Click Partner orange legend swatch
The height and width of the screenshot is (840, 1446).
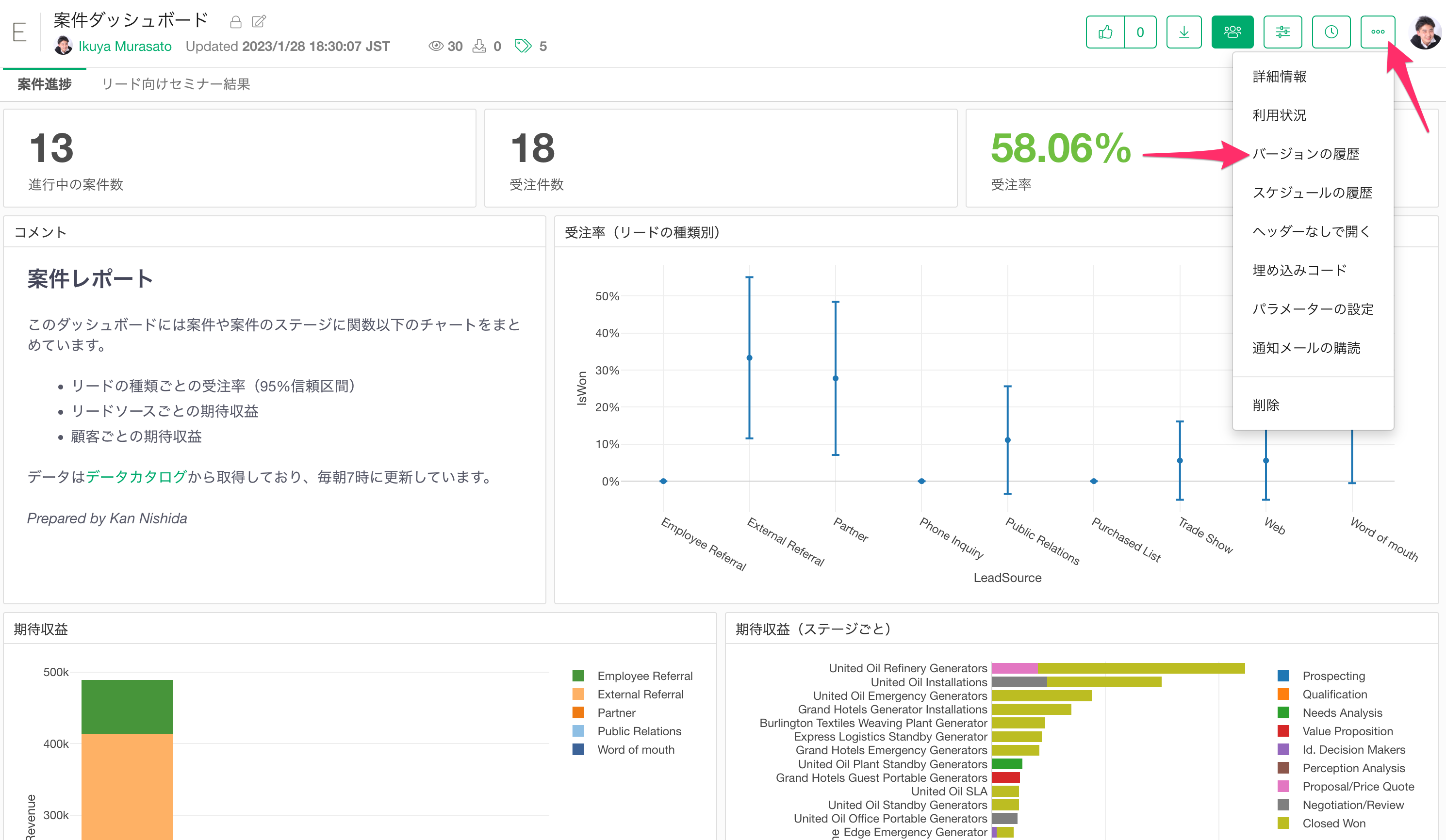click(578, 712)
